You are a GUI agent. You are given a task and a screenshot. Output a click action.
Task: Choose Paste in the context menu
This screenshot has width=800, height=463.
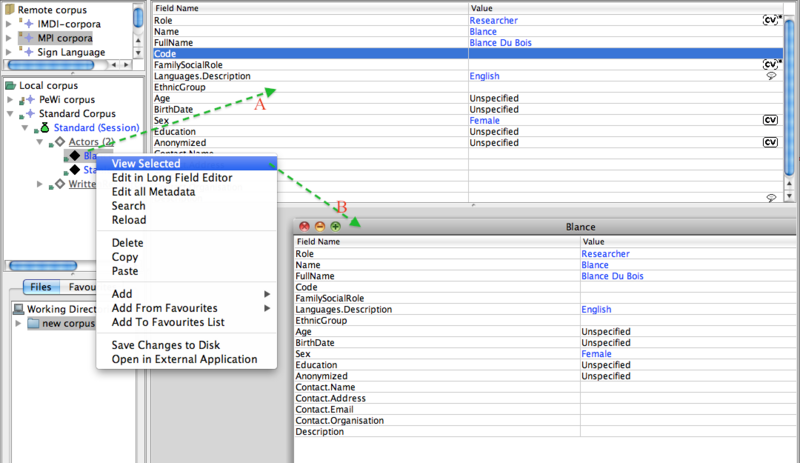pos(186,271)
